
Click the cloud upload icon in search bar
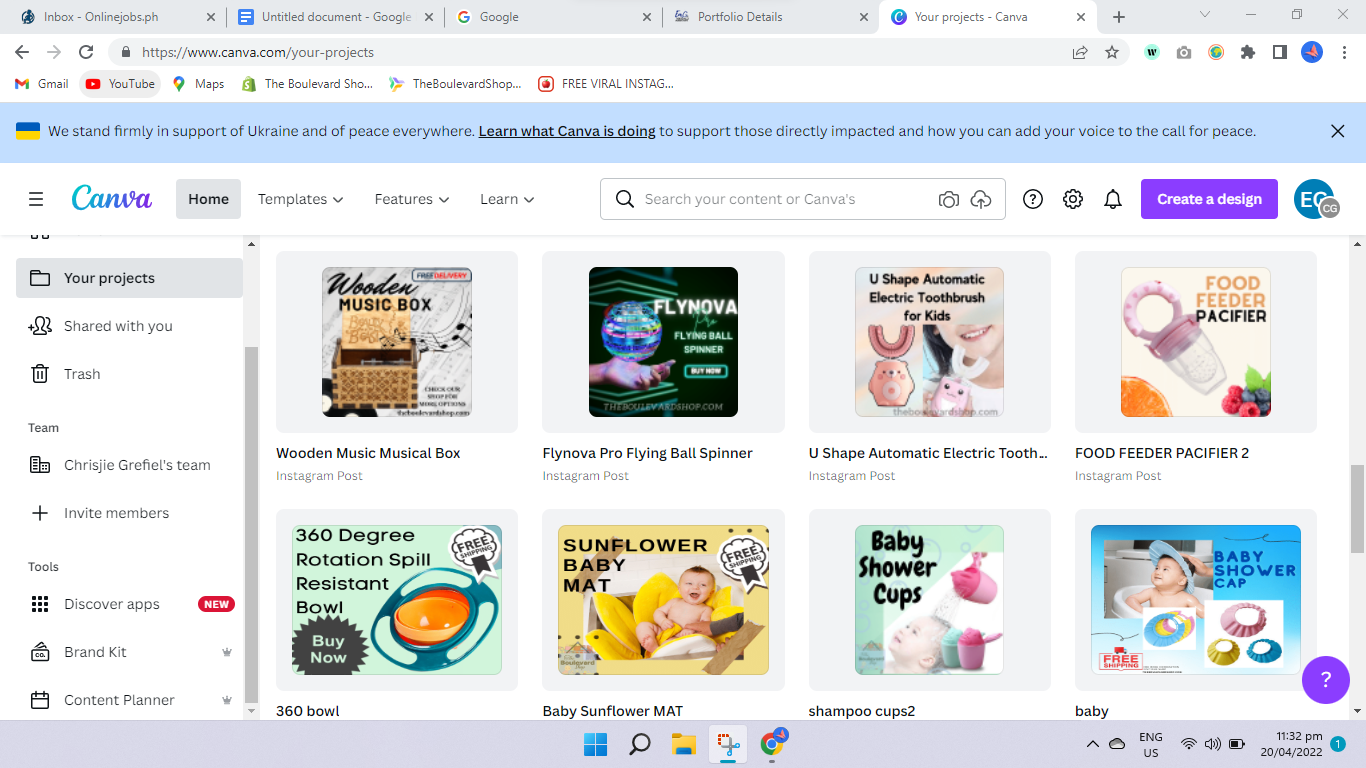pyautogui.click(x=981, y=199)
